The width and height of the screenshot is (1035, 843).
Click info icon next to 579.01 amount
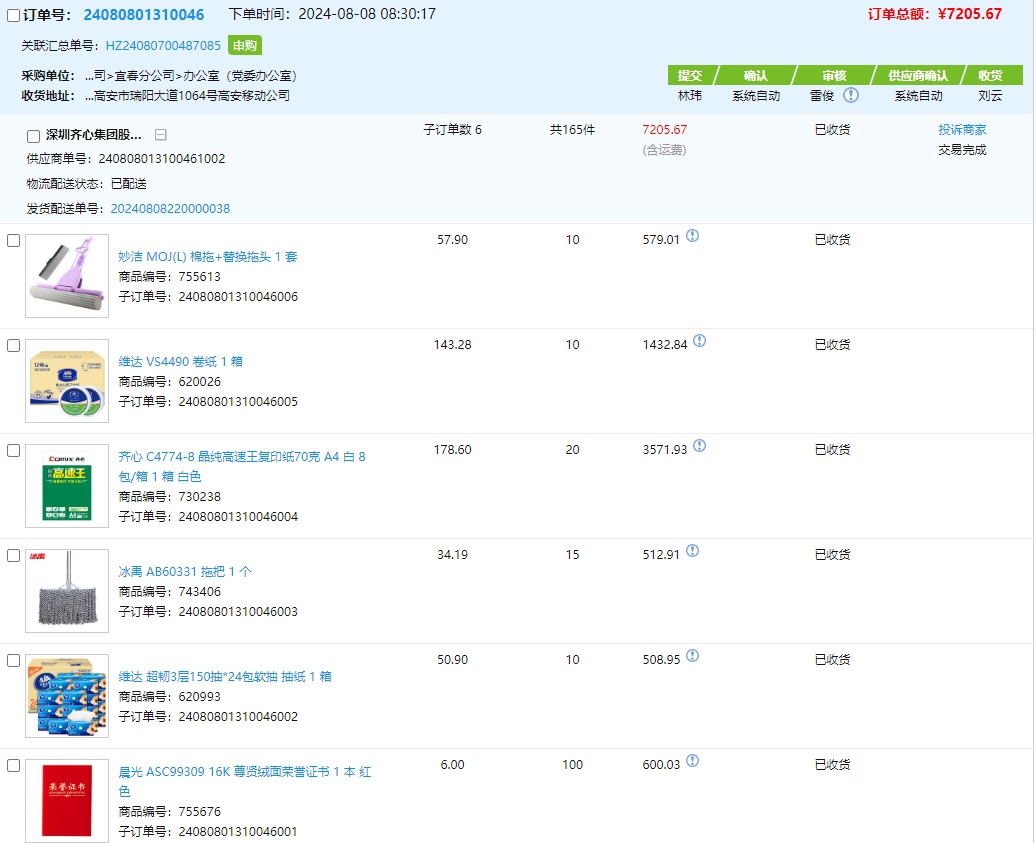click(x=692, y=236)
